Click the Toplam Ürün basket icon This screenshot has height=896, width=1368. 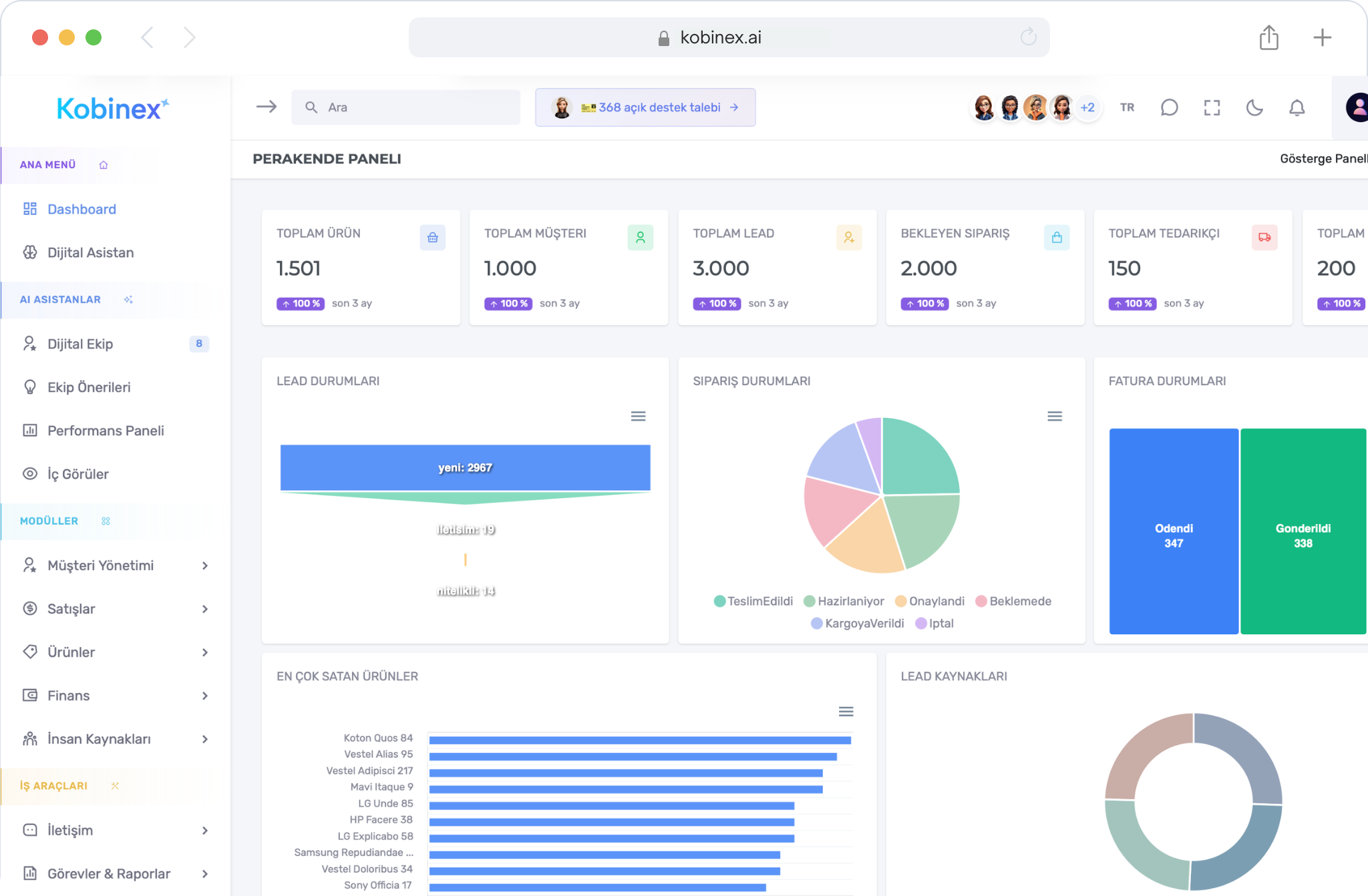(433, 238)
